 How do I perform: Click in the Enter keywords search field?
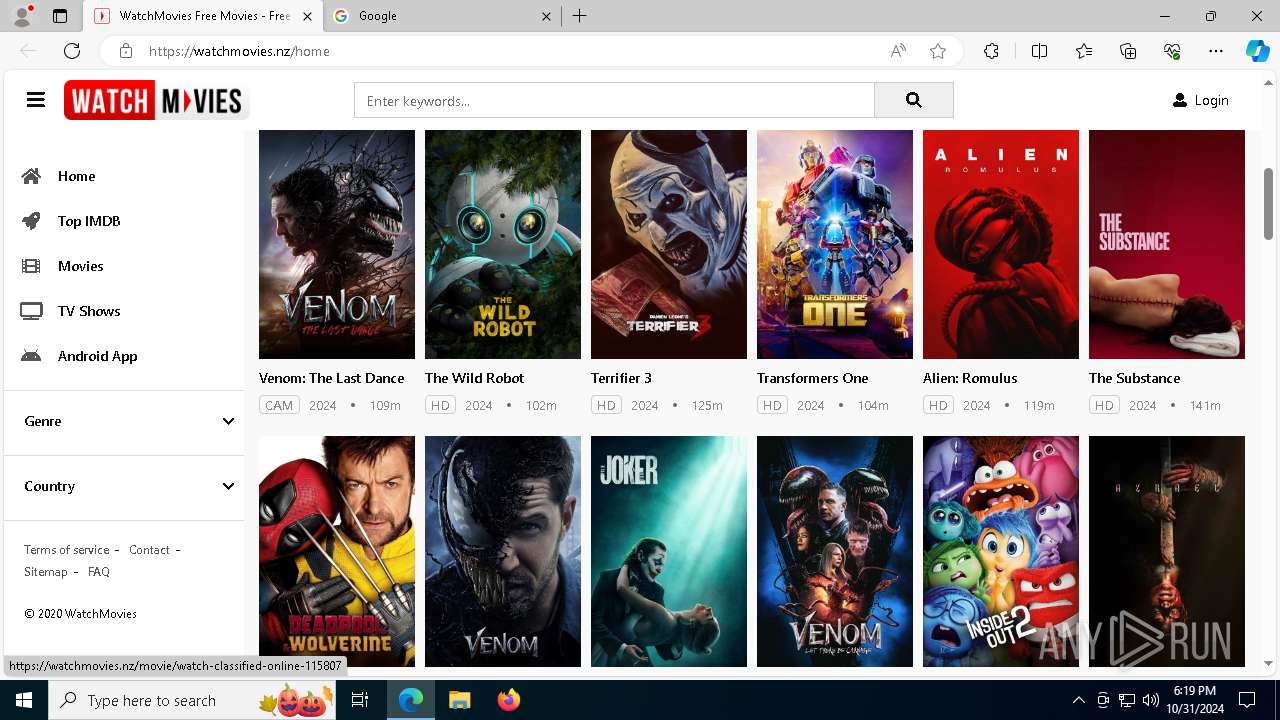pos(614,100)
